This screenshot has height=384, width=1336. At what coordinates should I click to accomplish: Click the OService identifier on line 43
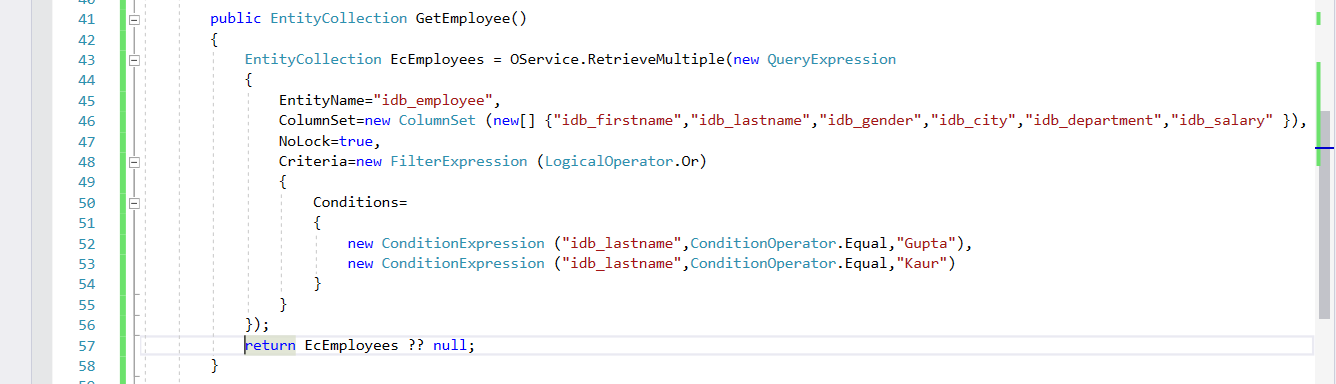coord(543,60)
